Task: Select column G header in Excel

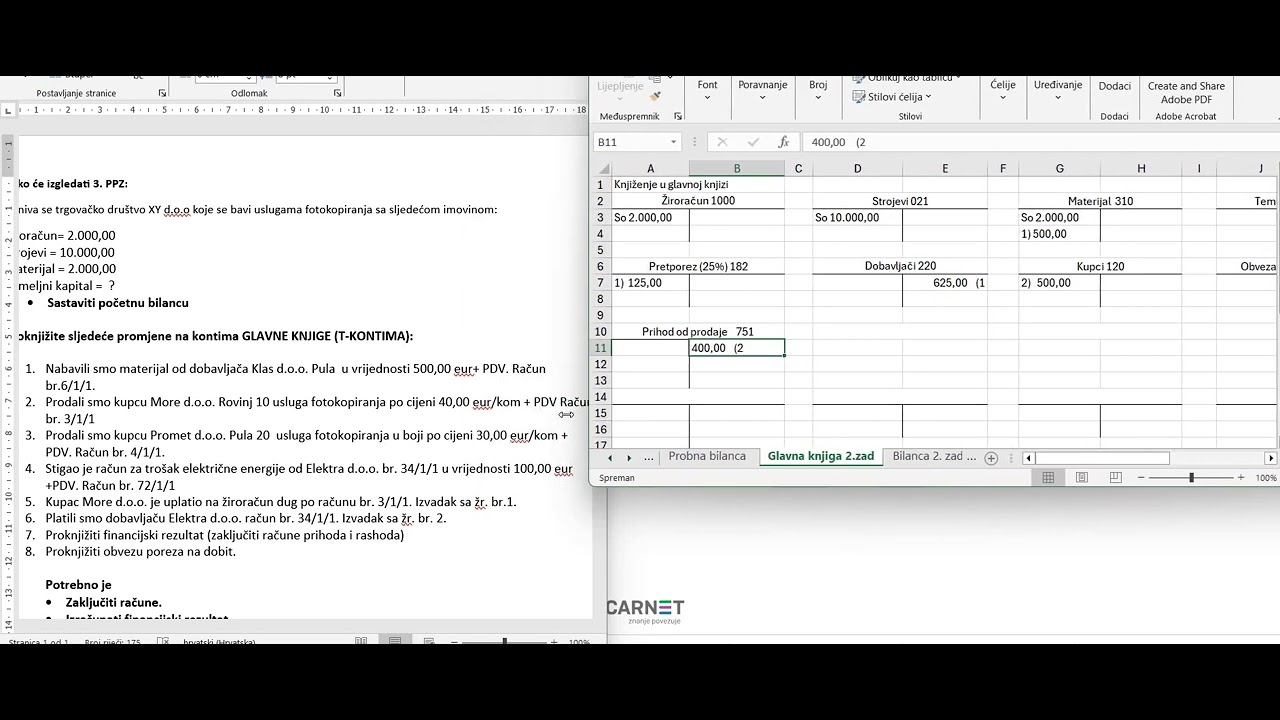Action: click(1060, 168)
